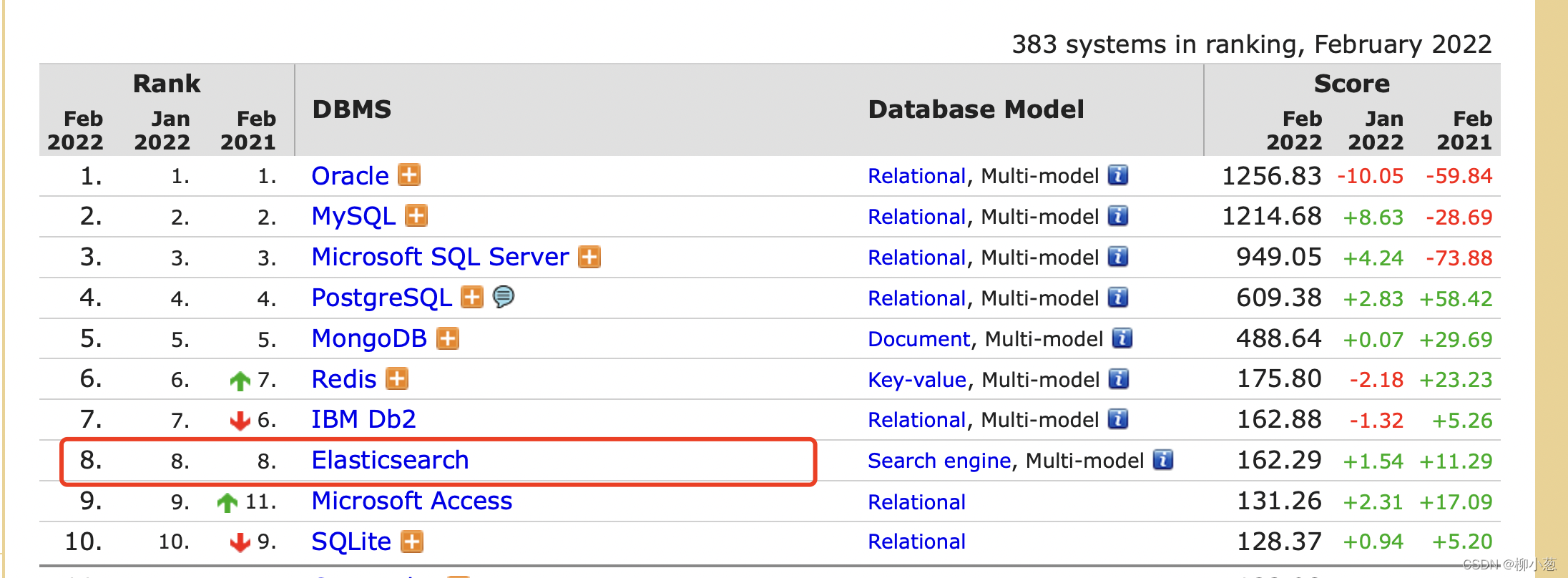Click the 'DBMS' column header
Viewport: 1568px width, 578px height.
[x=352, y=109]
